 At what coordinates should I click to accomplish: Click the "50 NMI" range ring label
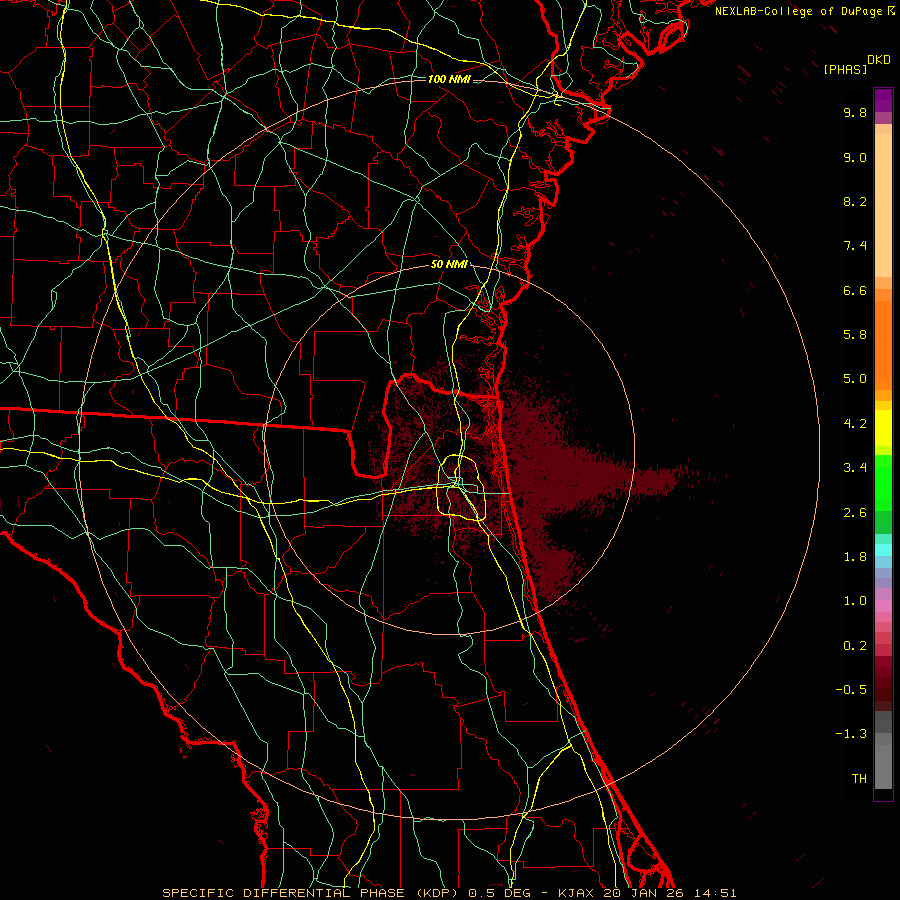(449, 265)
